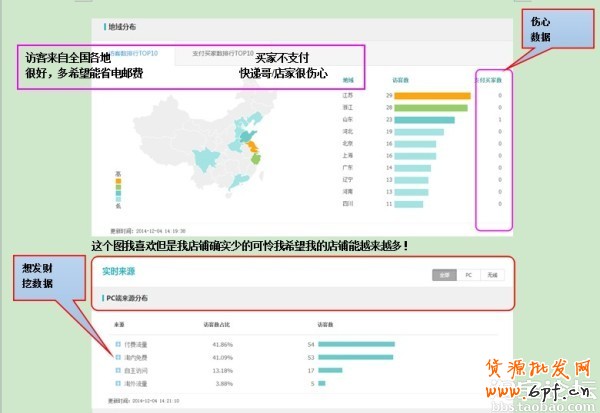Select the 全部 source filter
This screenshot has width=600, height=413.
[441, 274]
